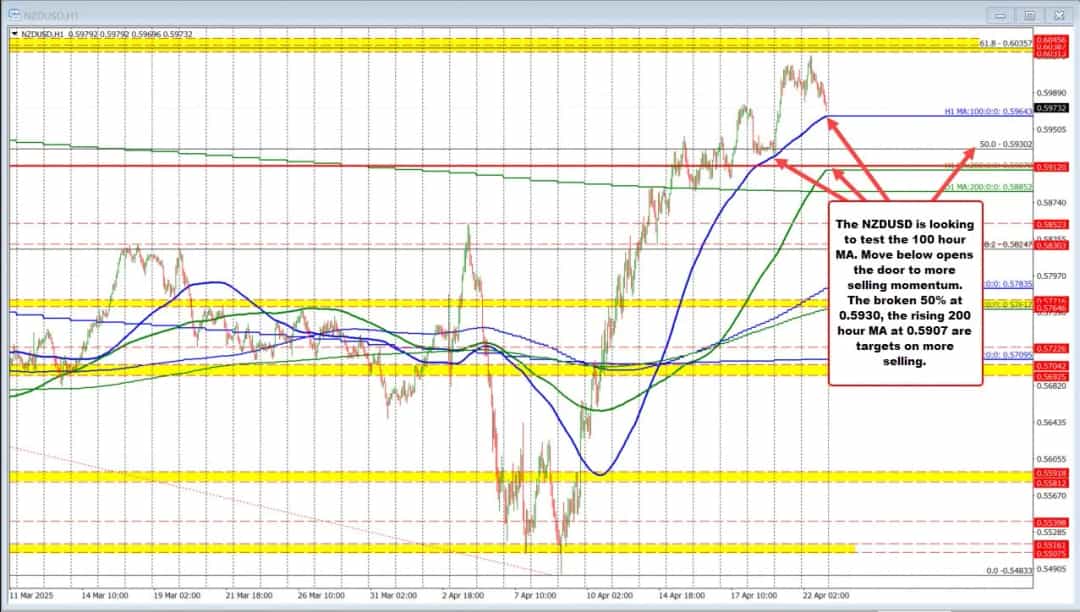Open the quote dropdown arrow beside NZDUSD,H1

[15, 33]
